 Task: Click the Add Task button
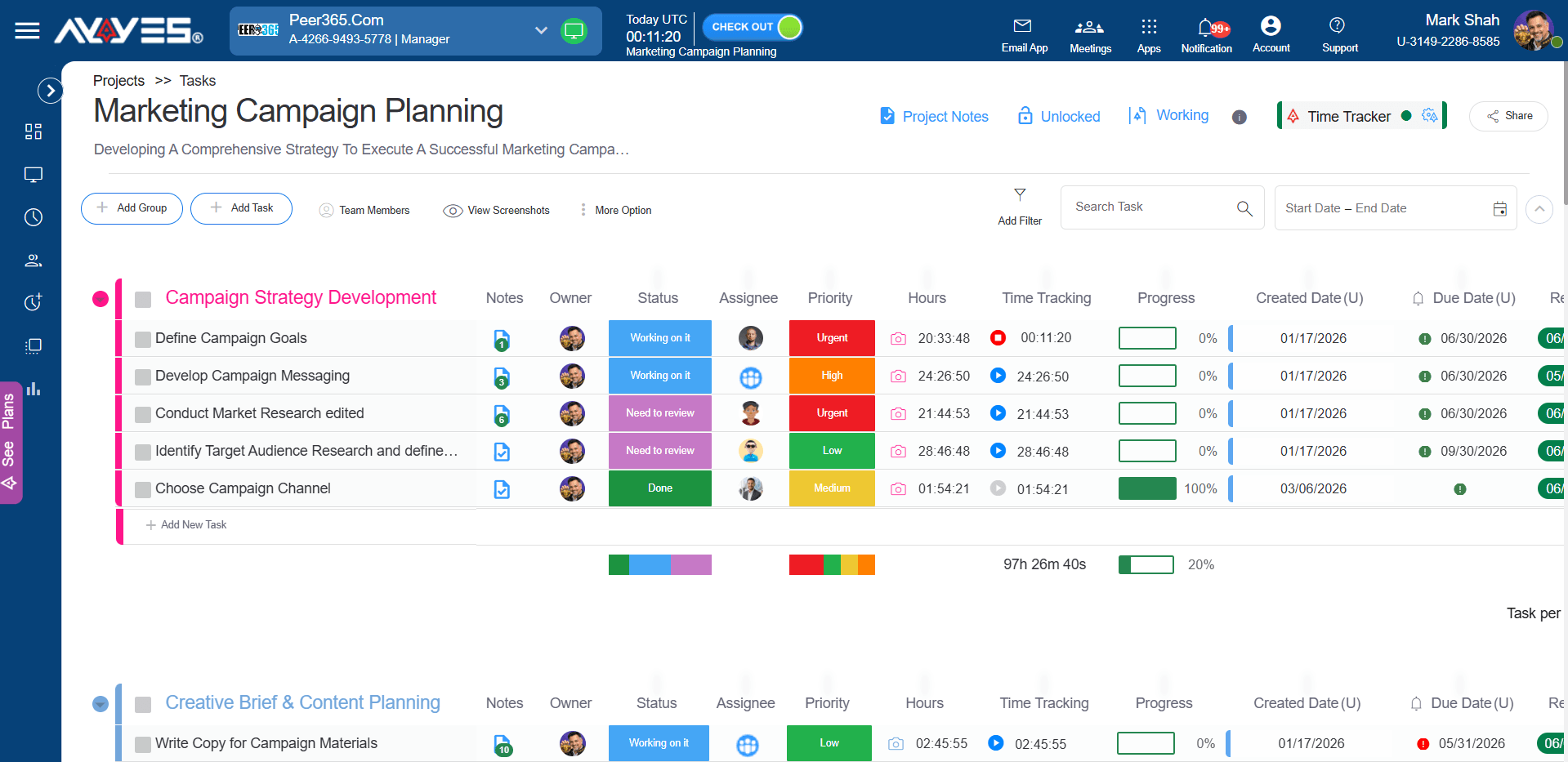click(241, 208)
